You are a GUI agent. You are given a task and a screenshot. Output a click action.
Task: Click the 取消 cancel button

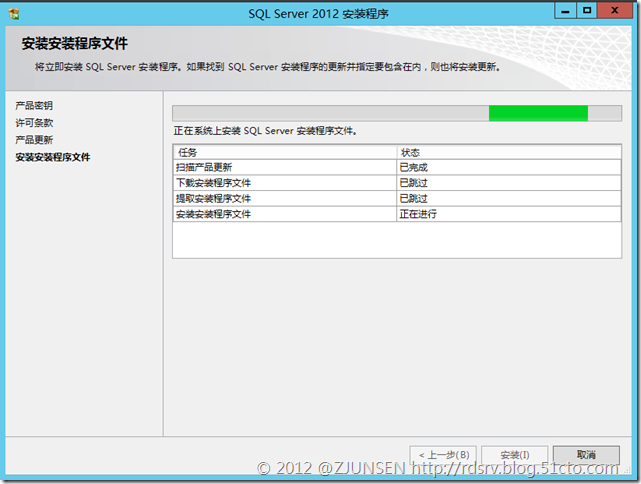(x=586, y=455)
